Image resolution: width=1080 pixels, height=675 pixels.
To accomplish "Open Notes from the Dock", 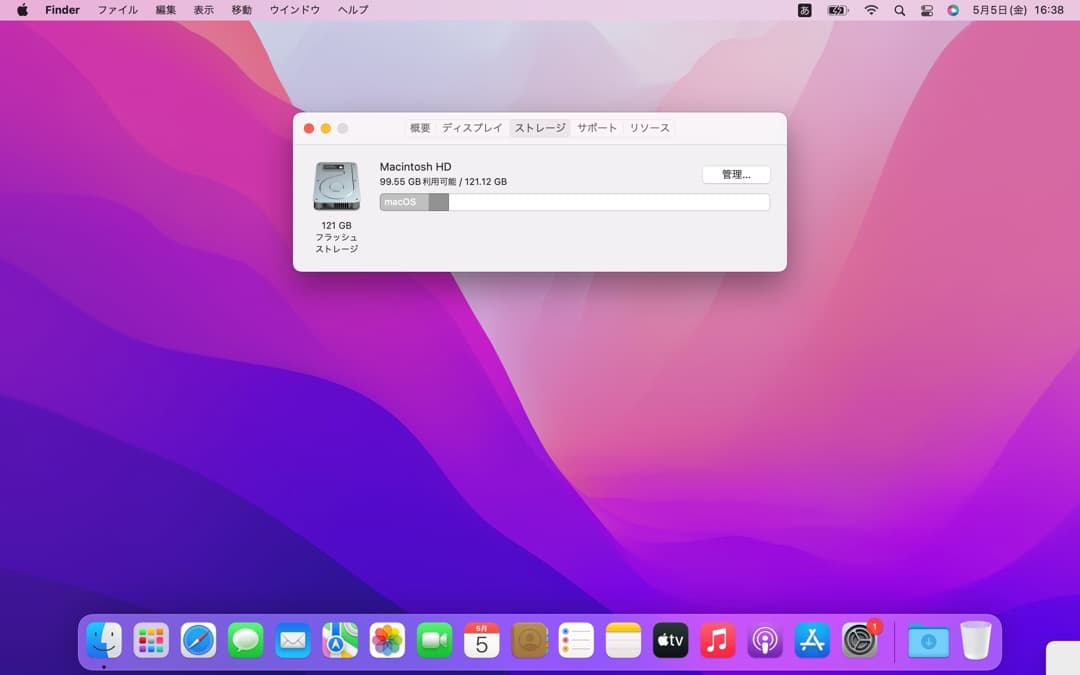I will [622, 641].
